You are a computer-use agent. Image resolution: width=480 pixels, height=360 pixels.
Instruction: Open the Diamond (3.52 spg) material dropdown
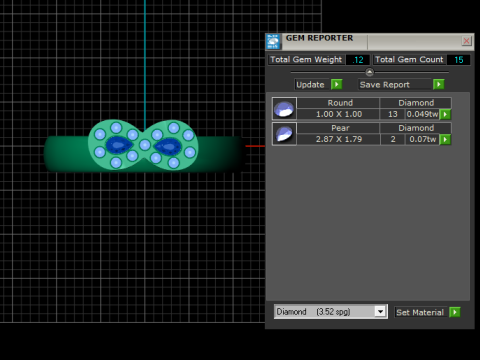pyautogui.click(x=380, y=311)
